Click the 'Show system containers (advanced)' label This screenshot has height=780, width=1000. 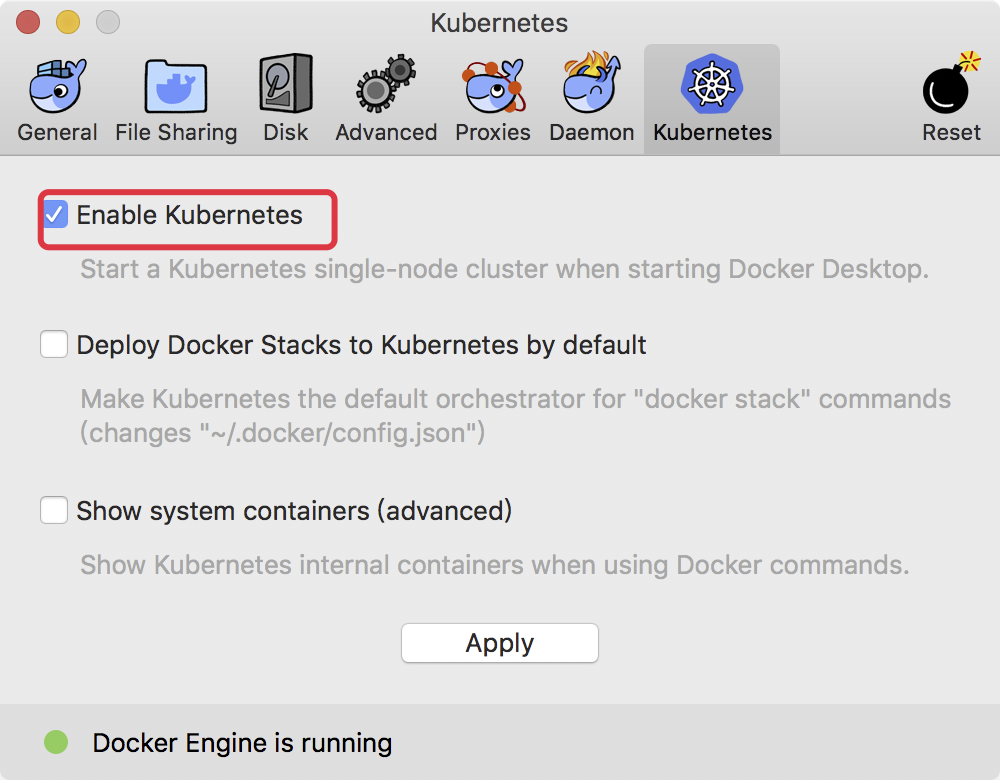point(294,511)
